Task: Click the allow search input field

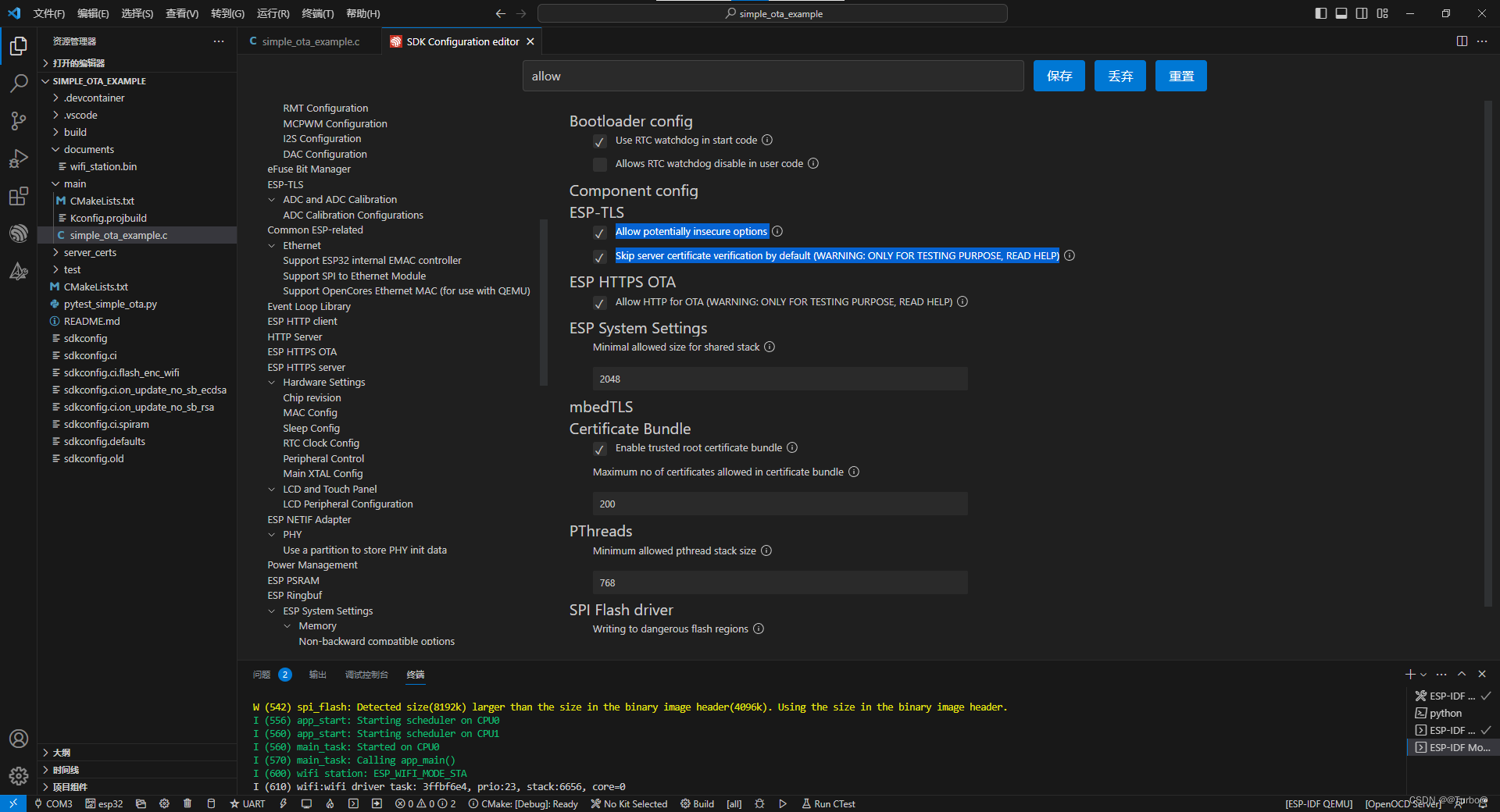Action: [x=773, y=76]
